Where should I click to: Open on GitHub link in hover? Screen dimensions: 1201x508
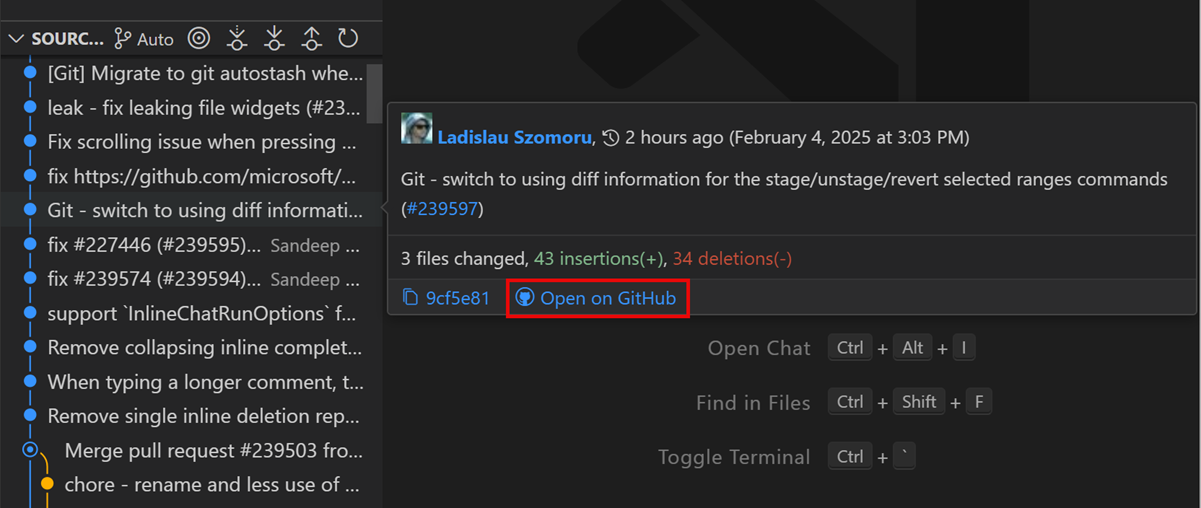[x=597, y=298]
